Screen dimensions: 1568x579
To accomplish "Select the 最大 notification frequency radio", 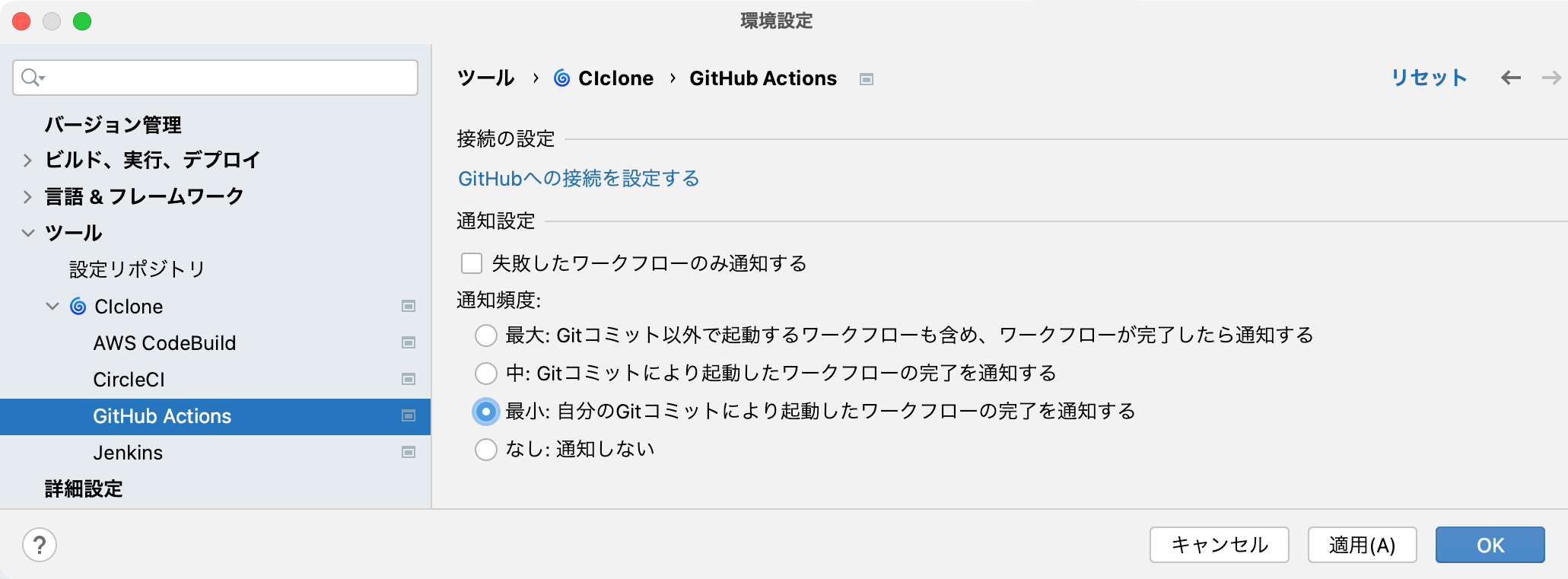I will pyautogui.click(x=486, y=336).
